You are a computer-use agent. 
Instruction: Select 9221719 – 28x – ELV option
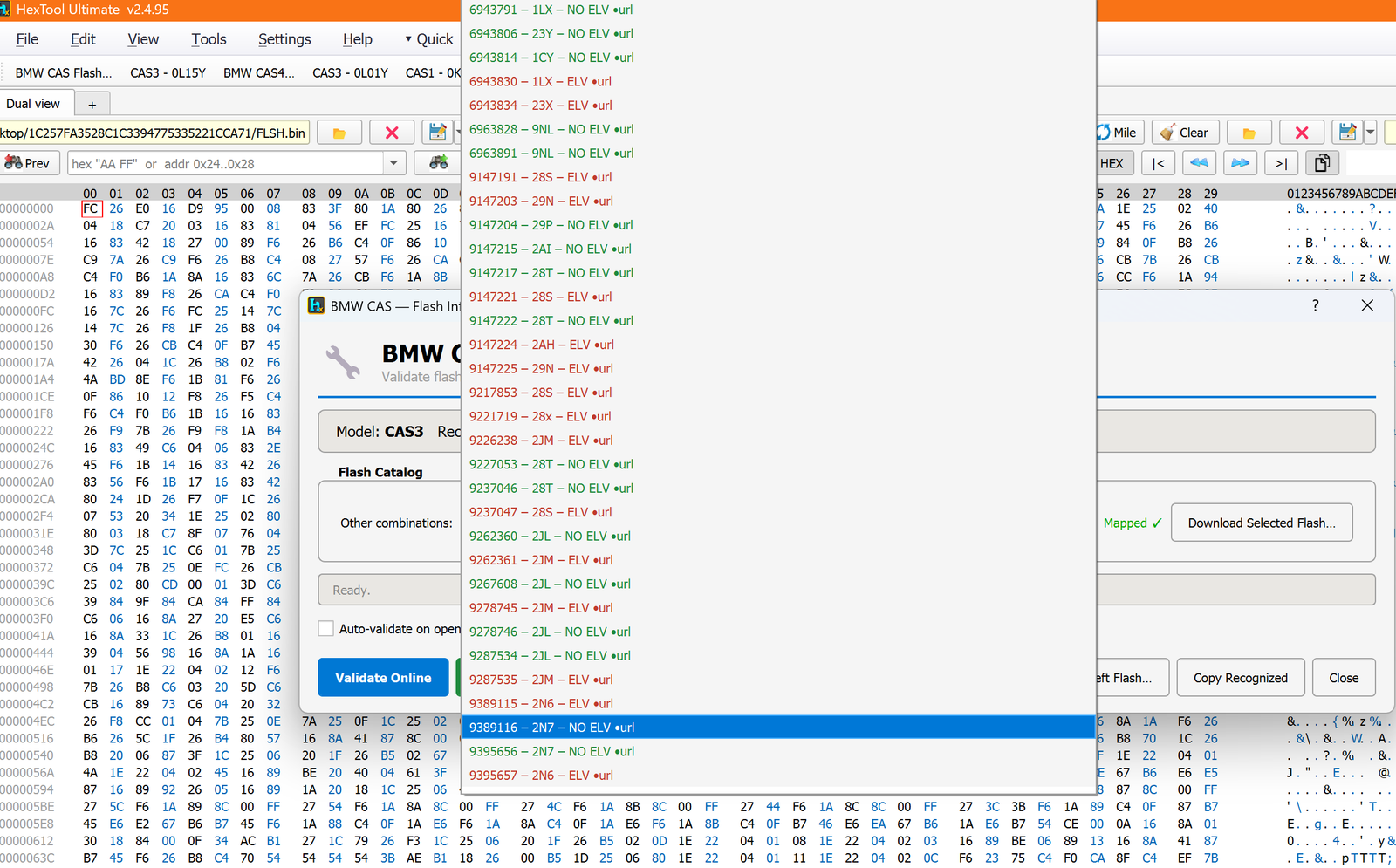pyautogui.click(x=778, y=416)
